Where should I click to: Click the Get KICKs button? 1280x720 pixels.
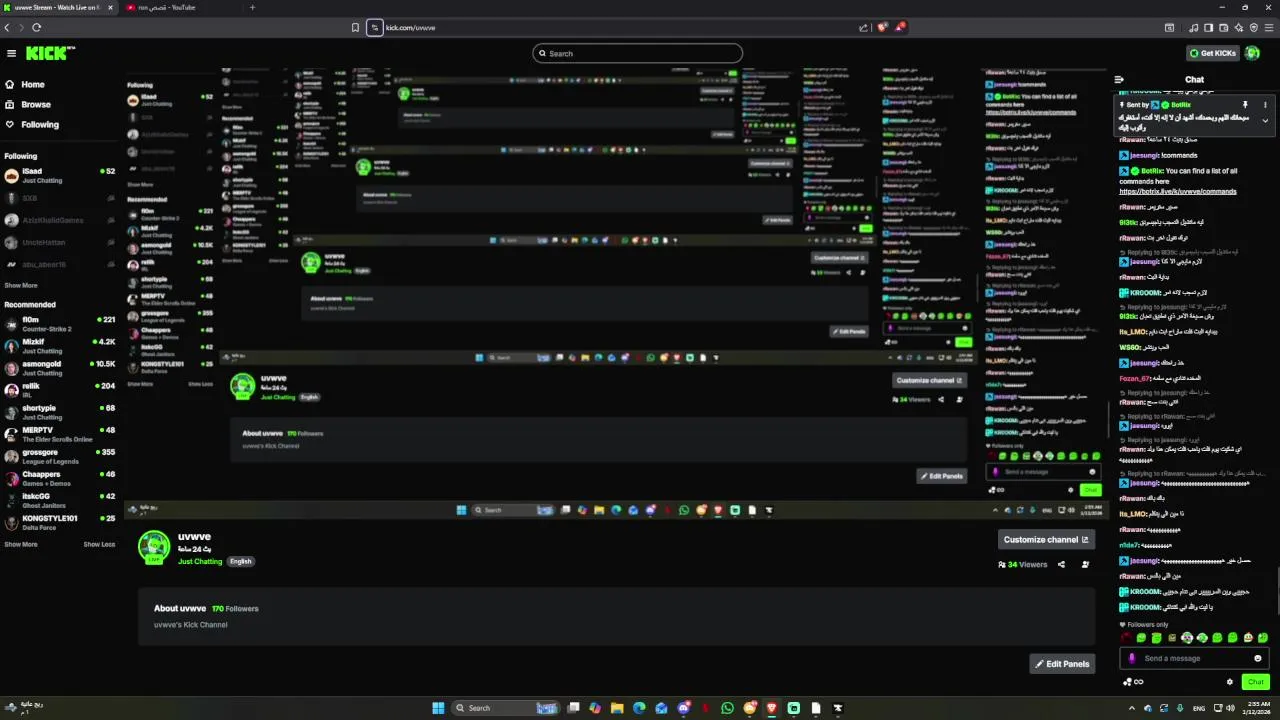[x=1213, y=53]
